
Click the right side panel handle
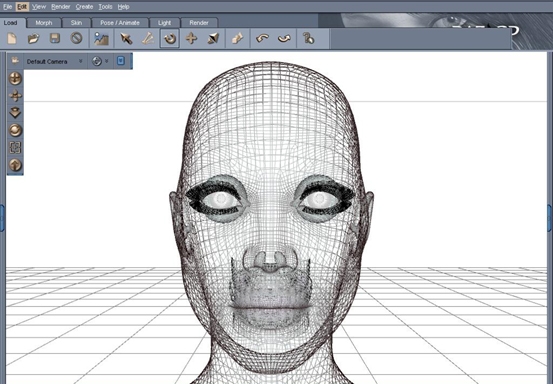(550, 218)
